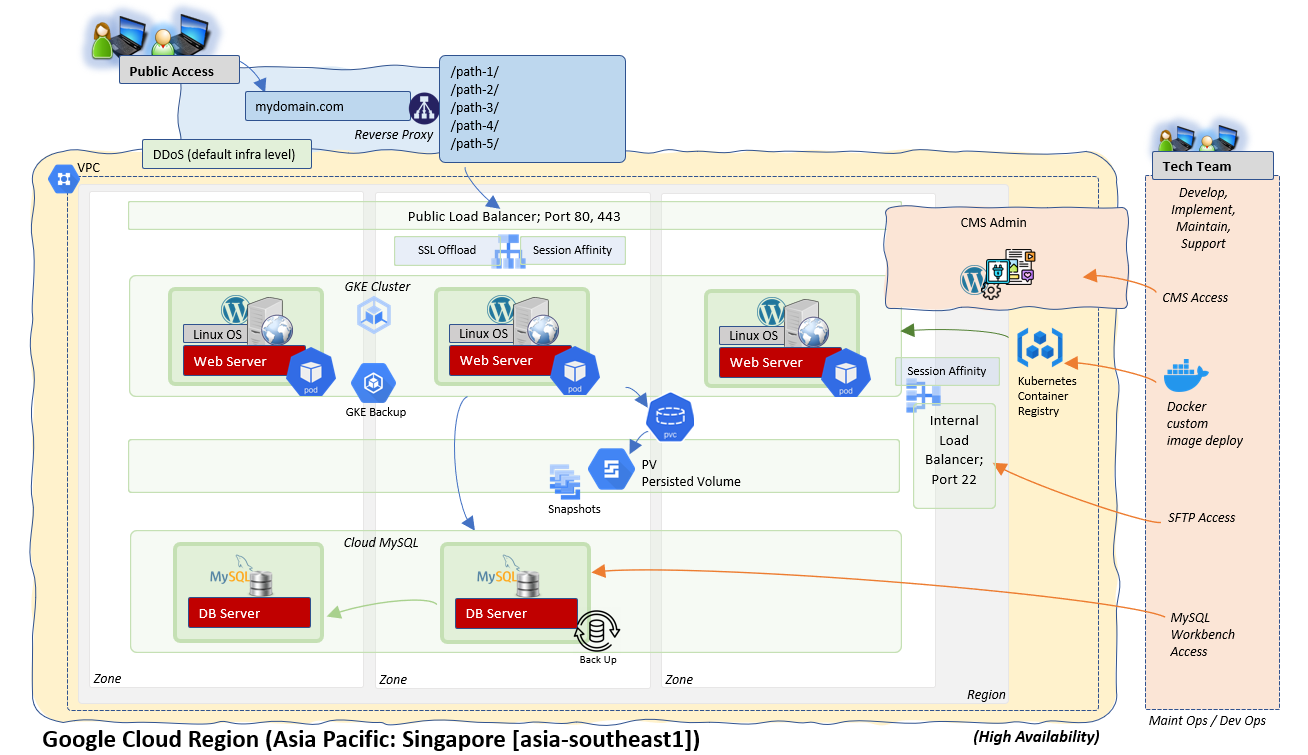
Task: Click the CMS Access label
Action: coord(1195,297)
